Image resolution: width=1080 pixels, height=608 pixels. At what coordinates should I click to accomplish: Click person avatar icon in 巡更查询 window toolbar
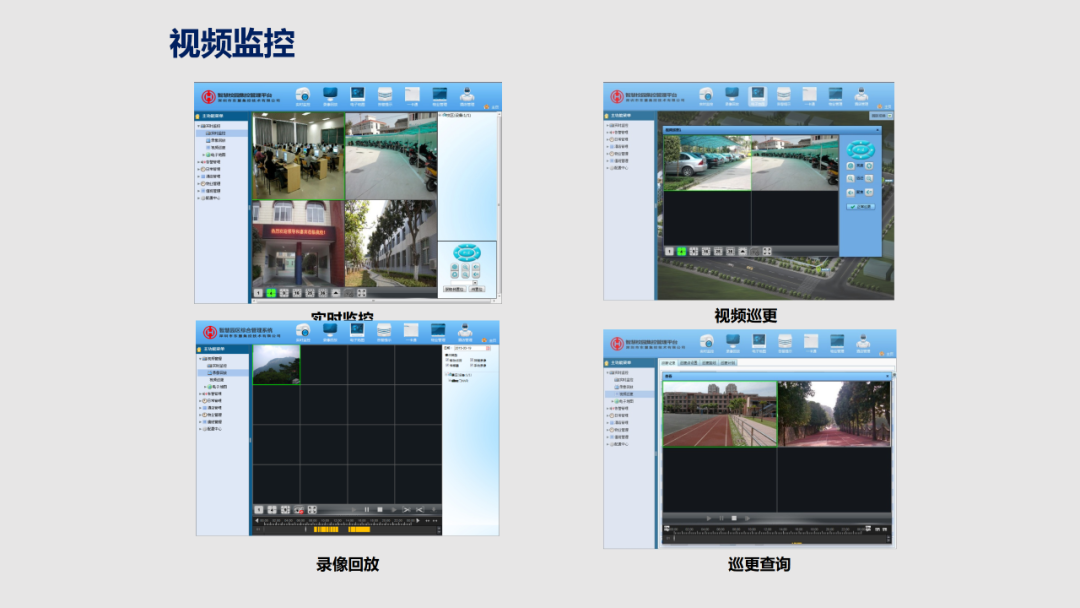click(x=862, y=342)
